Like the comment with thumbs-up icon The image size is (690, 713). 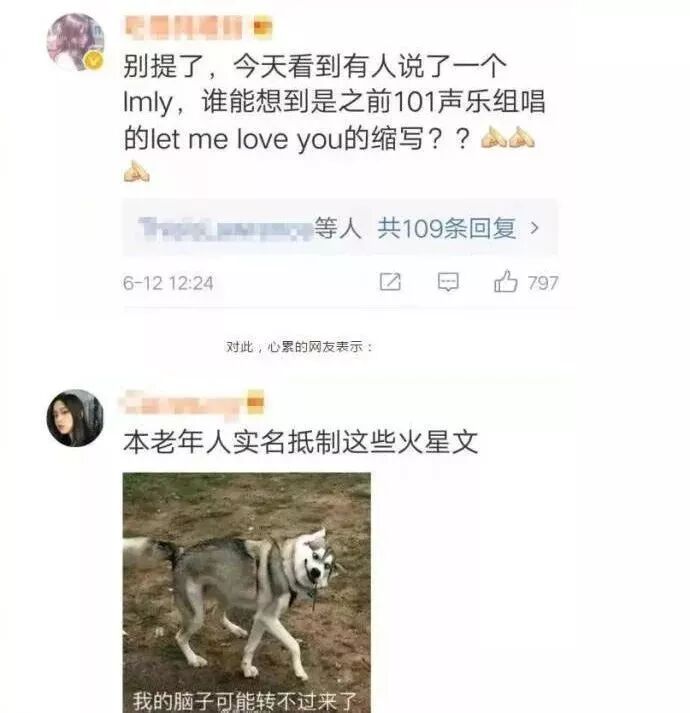(505, 281)
